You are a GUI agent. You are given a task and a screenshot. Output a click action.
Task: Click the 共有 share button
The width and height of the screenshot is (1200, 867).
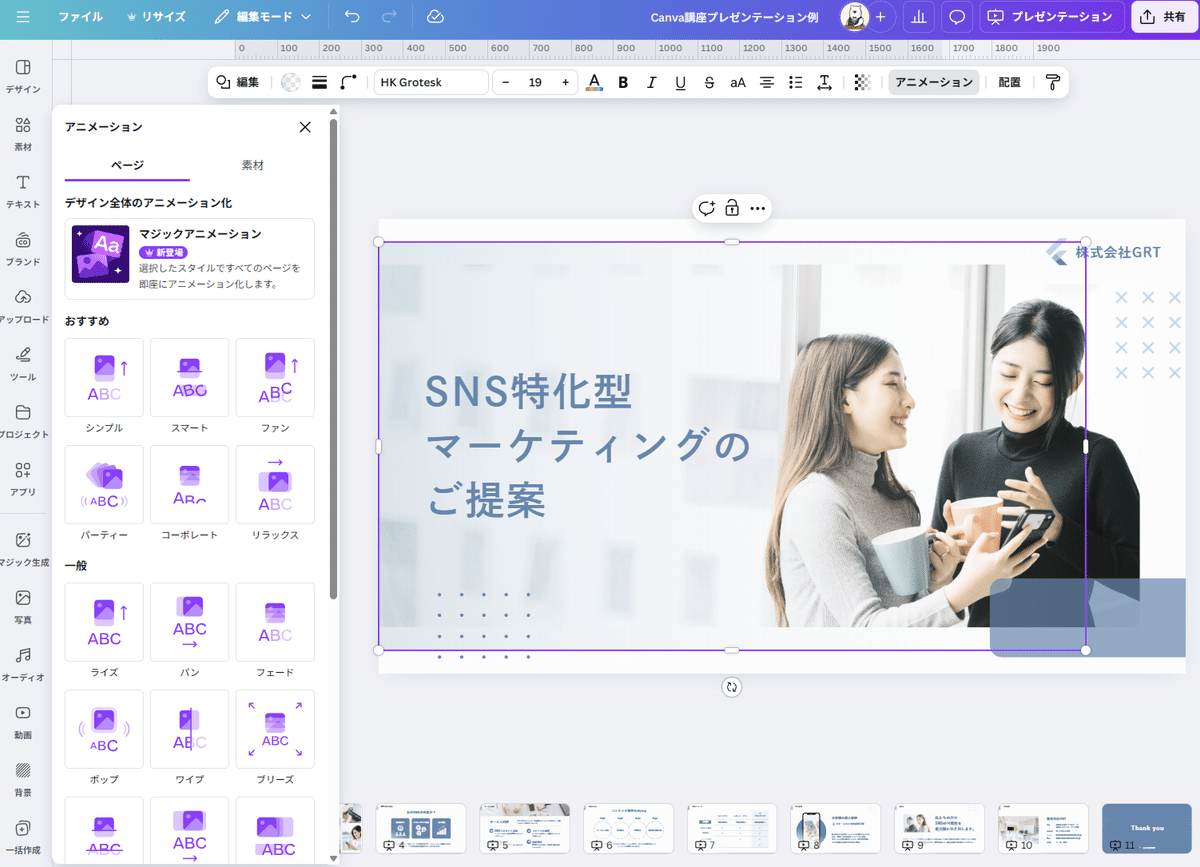1164,17
